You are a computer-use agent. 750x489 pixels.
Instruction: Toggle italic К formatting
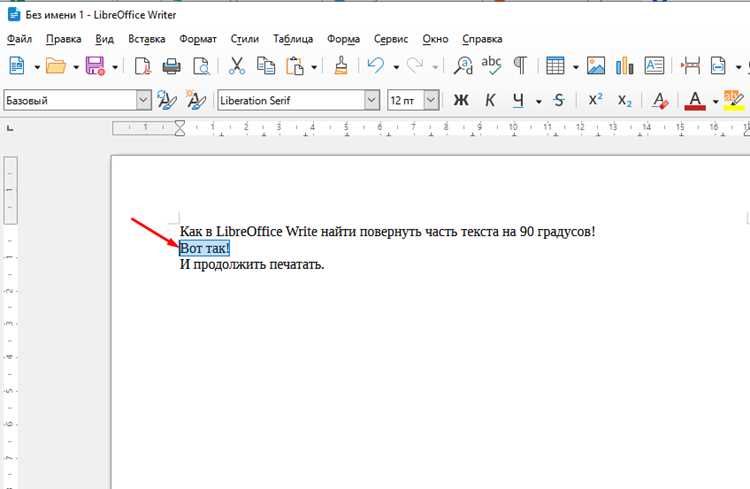coord(490,100)
